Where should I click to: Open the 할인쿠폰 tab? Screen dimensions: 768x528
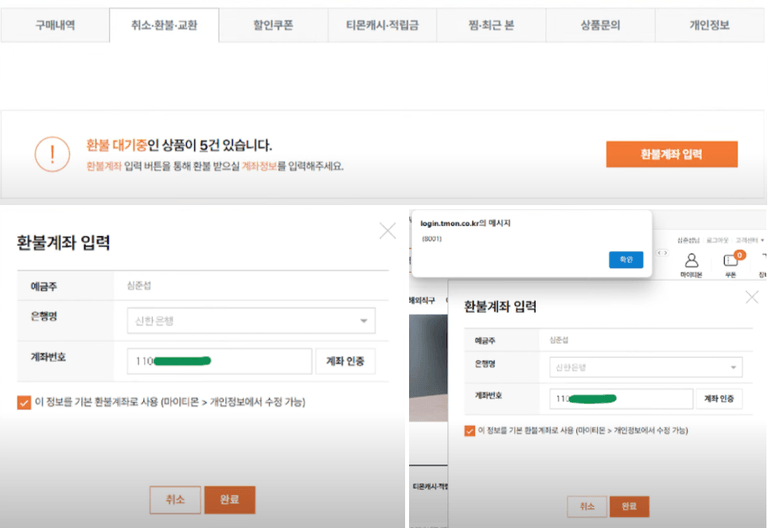273,25
